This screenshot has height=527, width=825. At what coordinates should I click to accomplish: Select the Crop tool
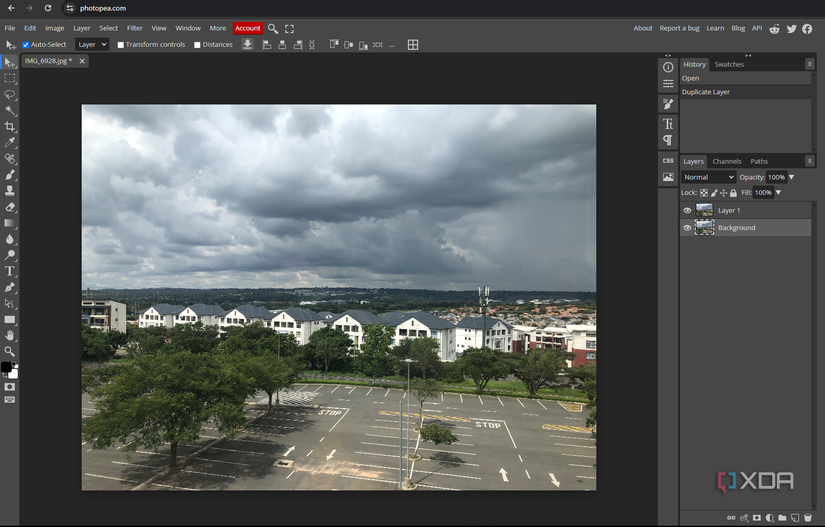[x=9, y=127]
